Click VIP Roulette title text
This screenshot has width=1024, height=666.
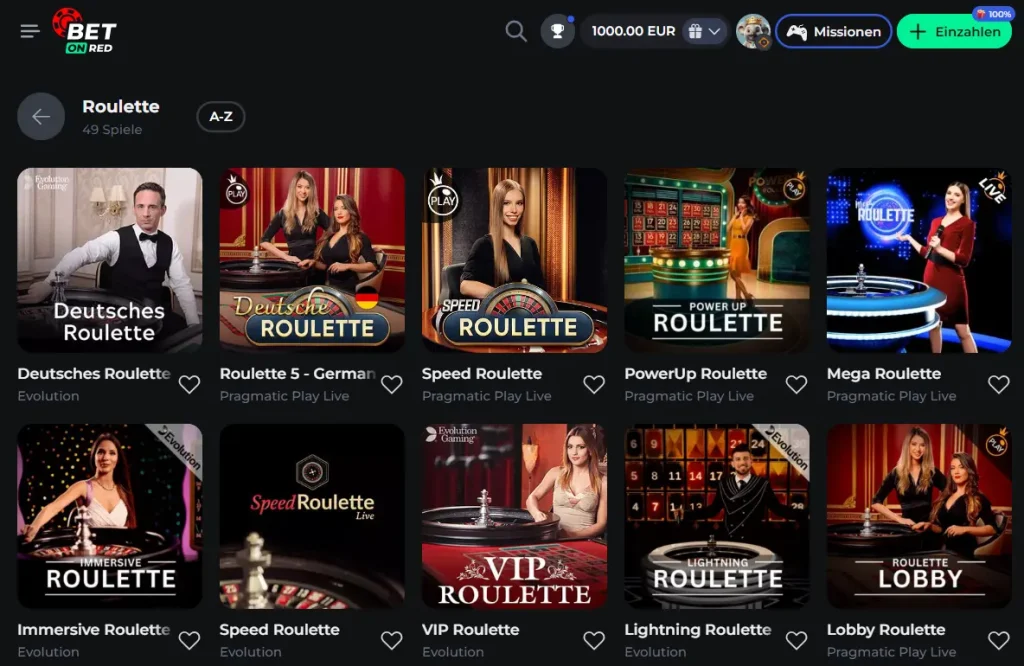470,629
